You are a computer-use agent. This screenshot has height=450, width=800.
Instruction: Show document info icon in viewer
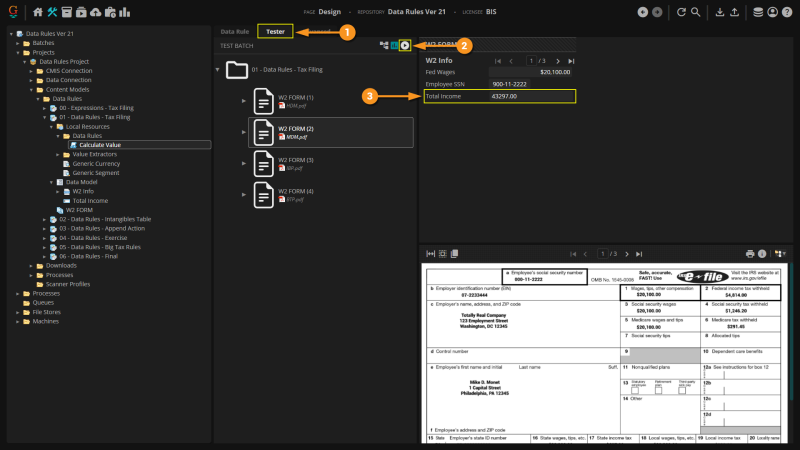click(x=762, y=254)
